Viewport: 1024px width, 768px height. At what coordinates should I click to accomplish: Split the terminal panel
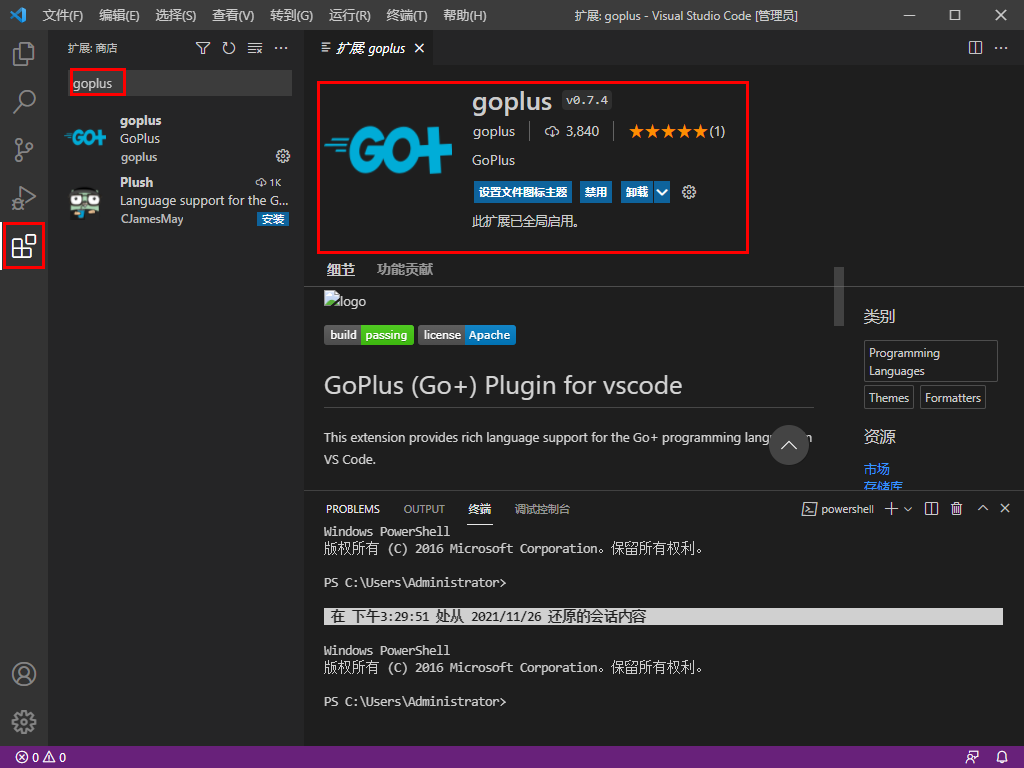[931, 509]
